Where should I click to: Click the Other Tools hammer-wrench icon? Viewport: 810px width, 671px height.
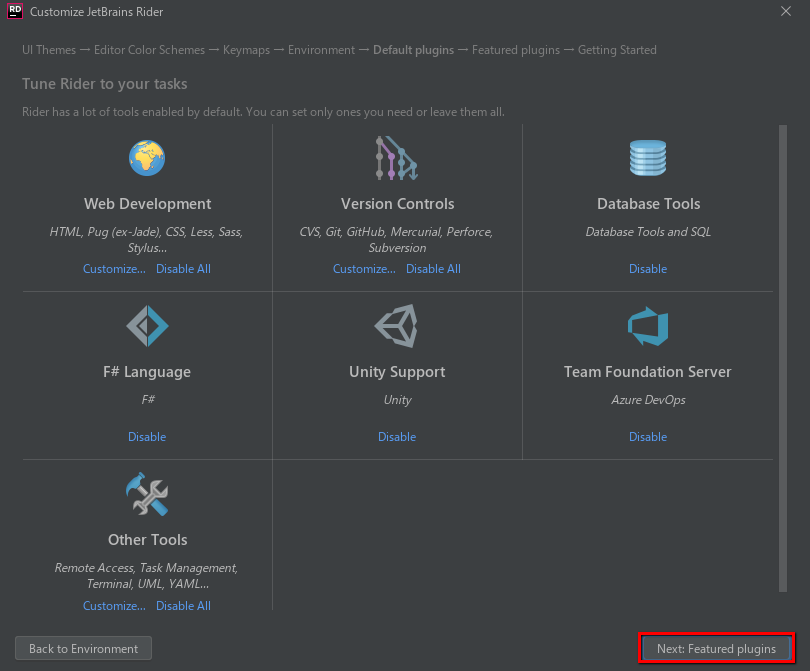pos(147,494)
